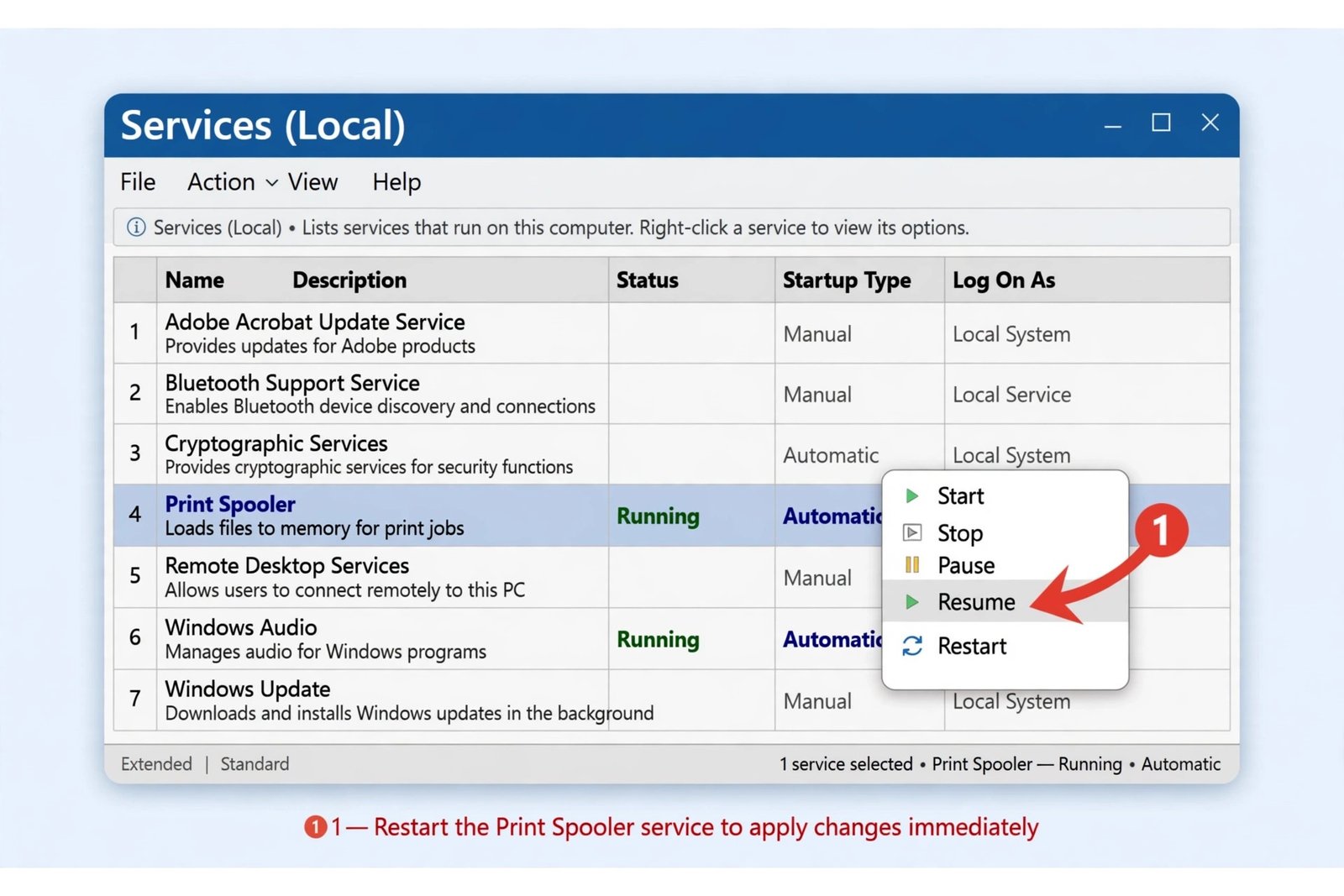Select Remote Desktop Services
This screenshot has height=896, width=1344.
pos(286,565)
